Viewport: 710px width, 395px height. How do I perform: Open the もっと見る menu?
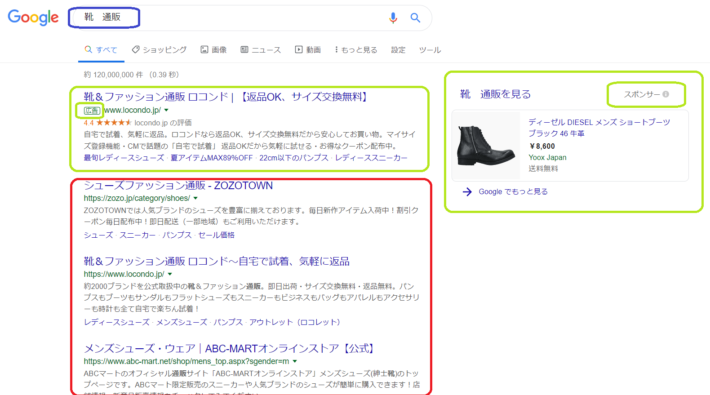[x=356, y=50]
